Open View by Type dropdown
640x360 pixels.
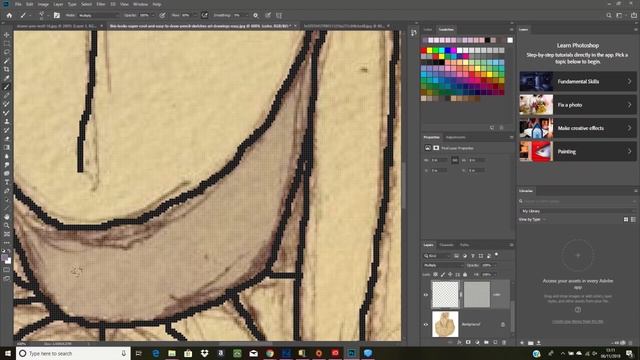point(532,220)
